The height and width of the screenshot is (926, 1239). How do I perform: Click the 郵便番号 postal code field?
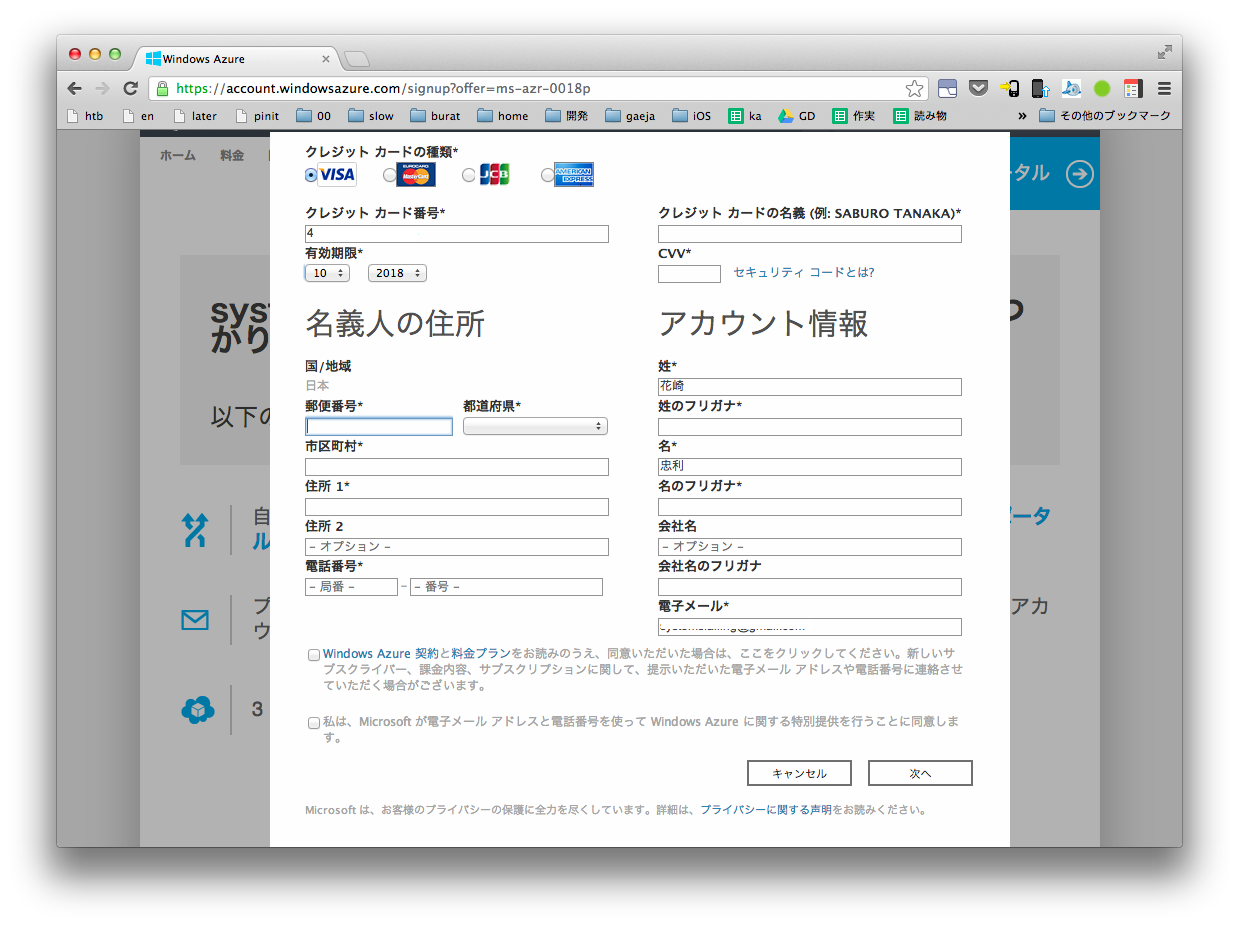379,427
